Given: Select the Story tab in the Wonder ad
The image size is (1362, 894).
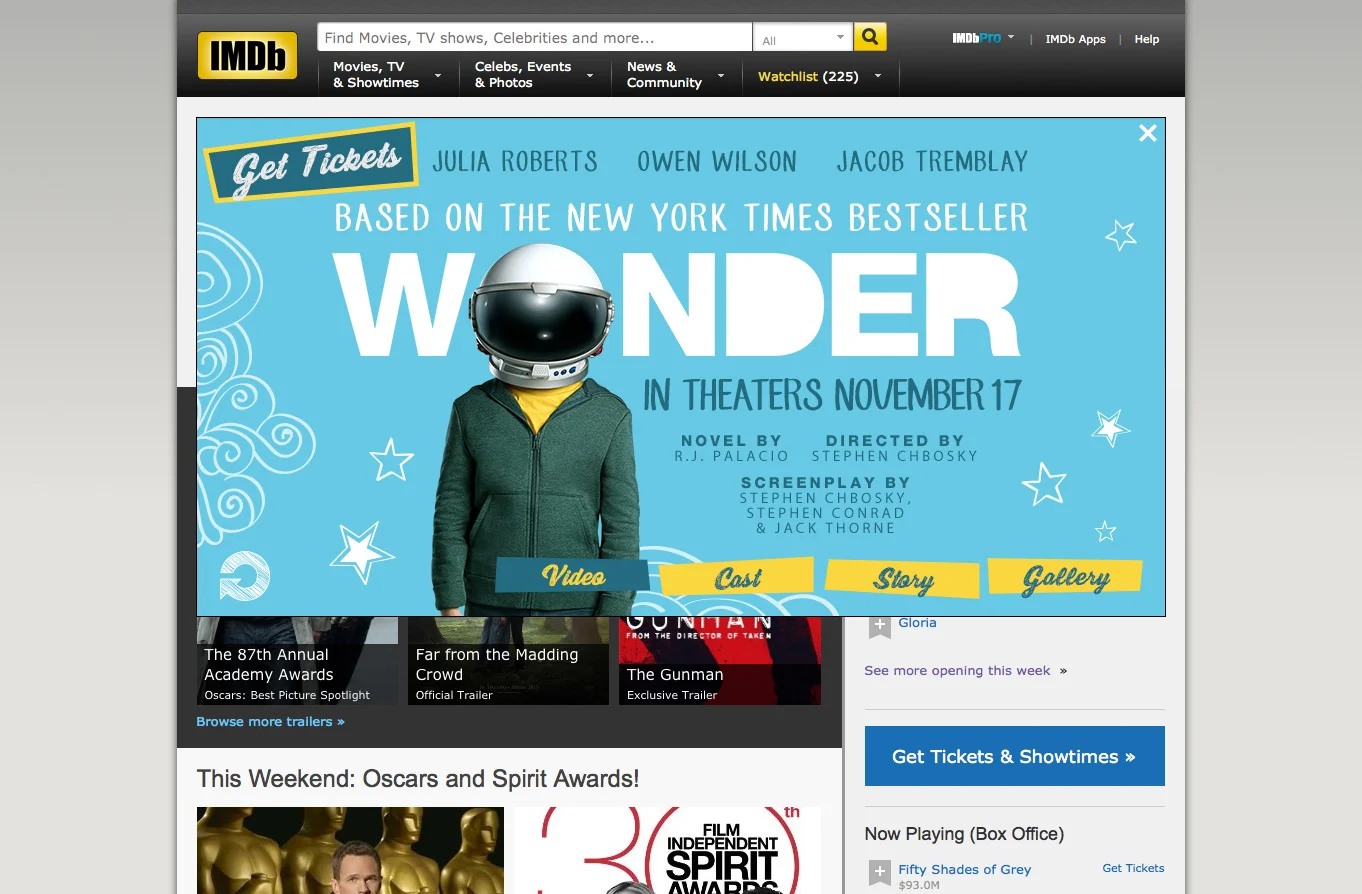Looking at the screenshot, I should coord(902,579).
